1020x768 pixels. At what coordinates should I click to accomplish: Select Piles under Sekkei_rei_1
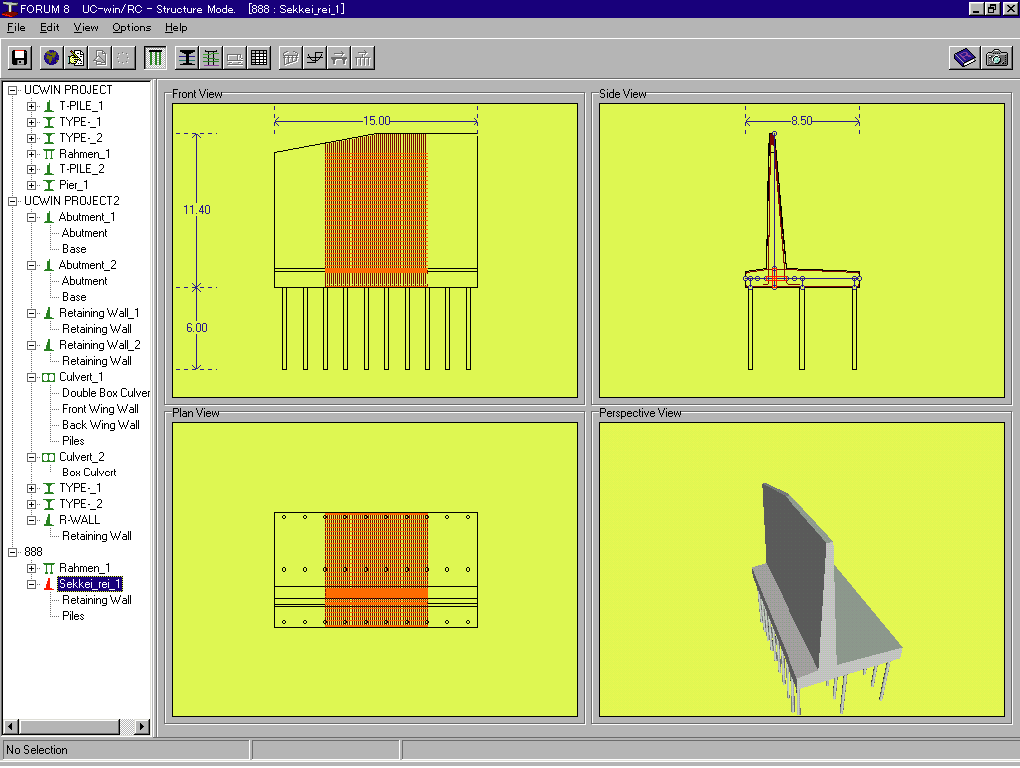pos(73,616)
